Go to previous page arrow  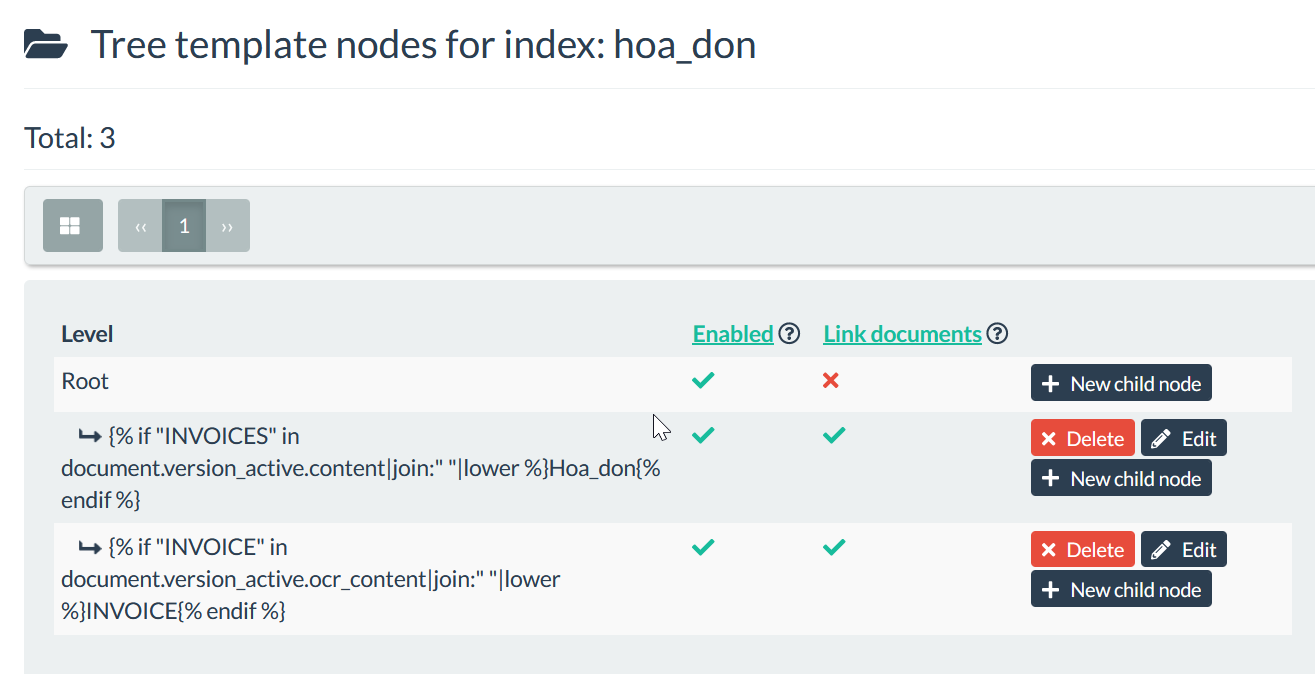[140, 226]
